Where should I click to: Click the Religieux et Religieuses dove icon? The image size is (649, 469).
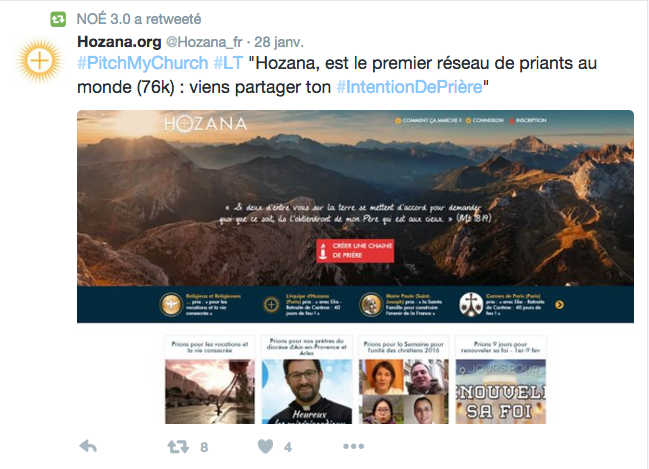[x=171, y=305]
